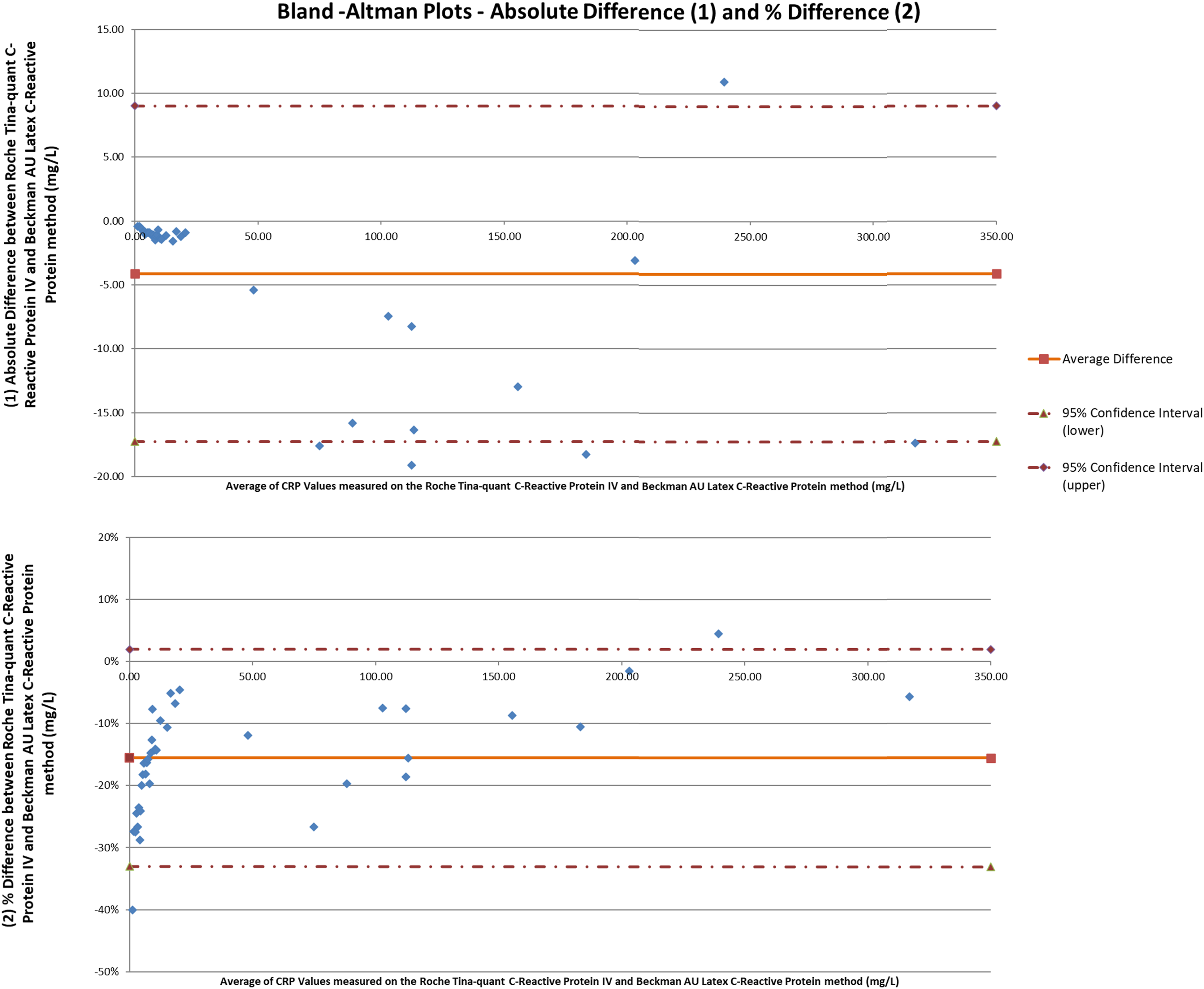
Task: Select 95% Confidence Interval (upper) legend label
Action: (1132, 476)
